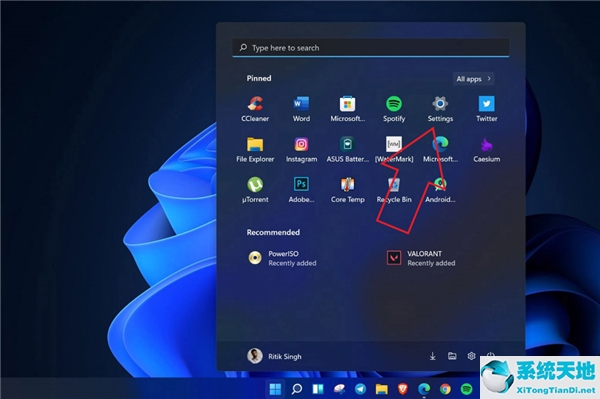
Task: Launch Microsoft Edge from the Pinned grid
Action: tap(440, 150)
